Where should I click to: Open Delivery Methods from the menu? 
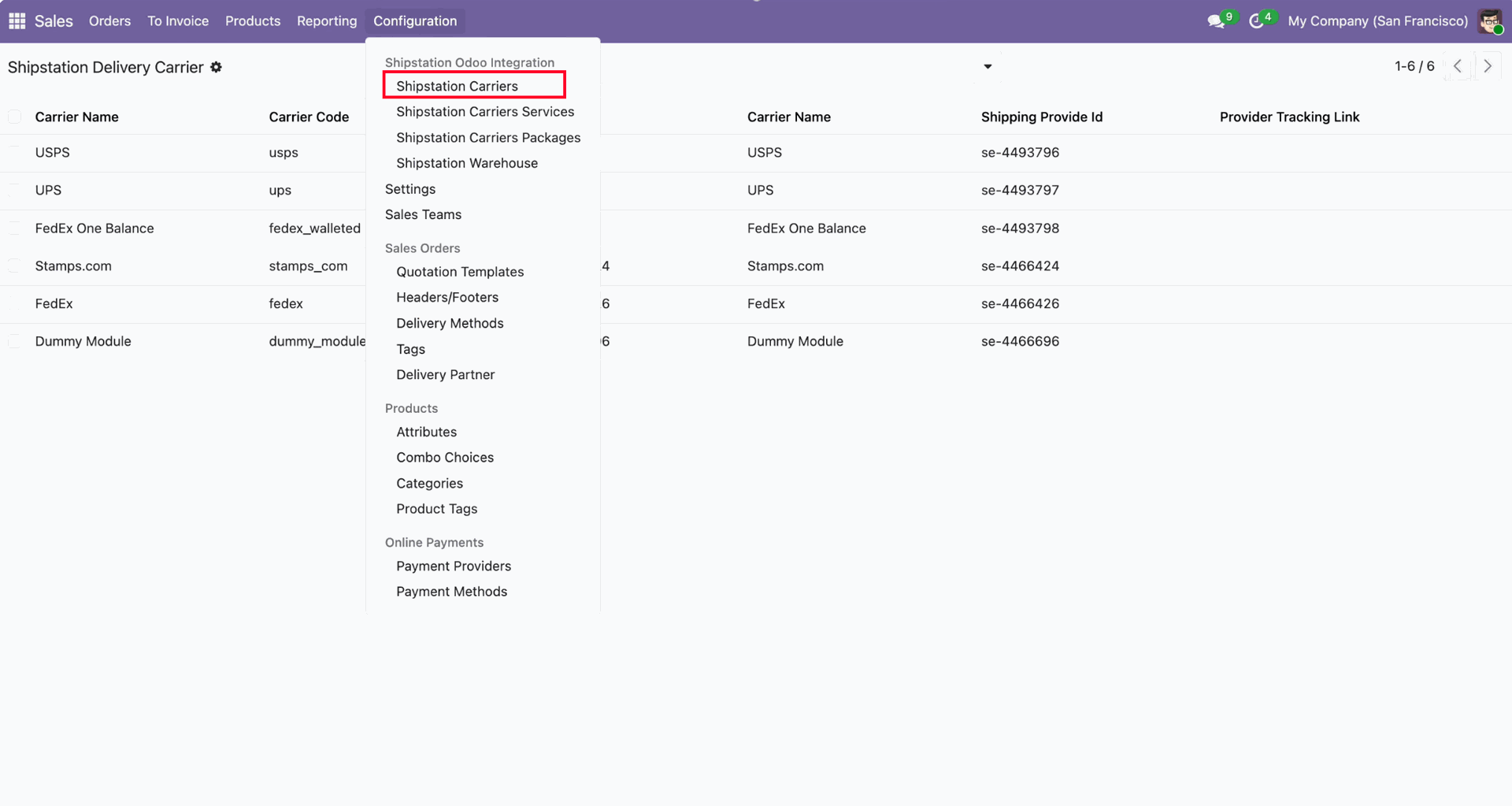coord(450,323)
